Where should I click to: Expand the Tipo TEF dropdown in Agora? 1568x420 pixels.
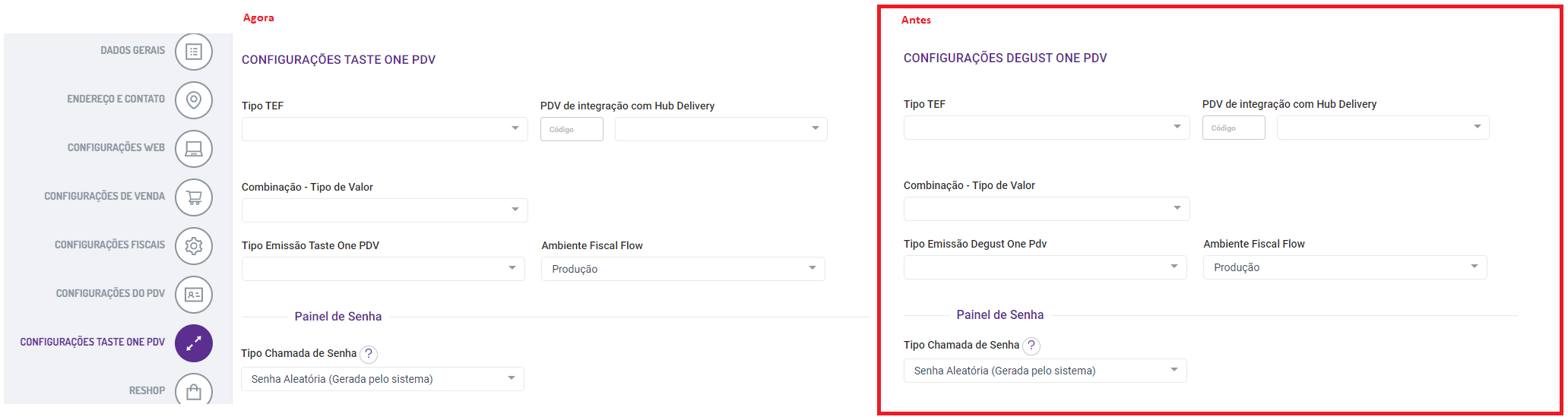point(385,129)
